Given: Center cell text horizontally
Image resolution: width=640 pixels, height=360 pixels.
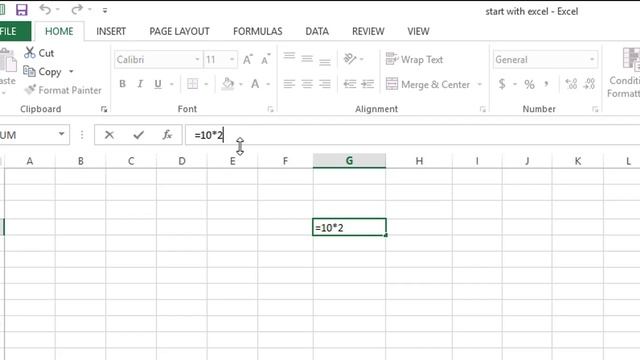Looking at the screenshot, I should [307, 84].
